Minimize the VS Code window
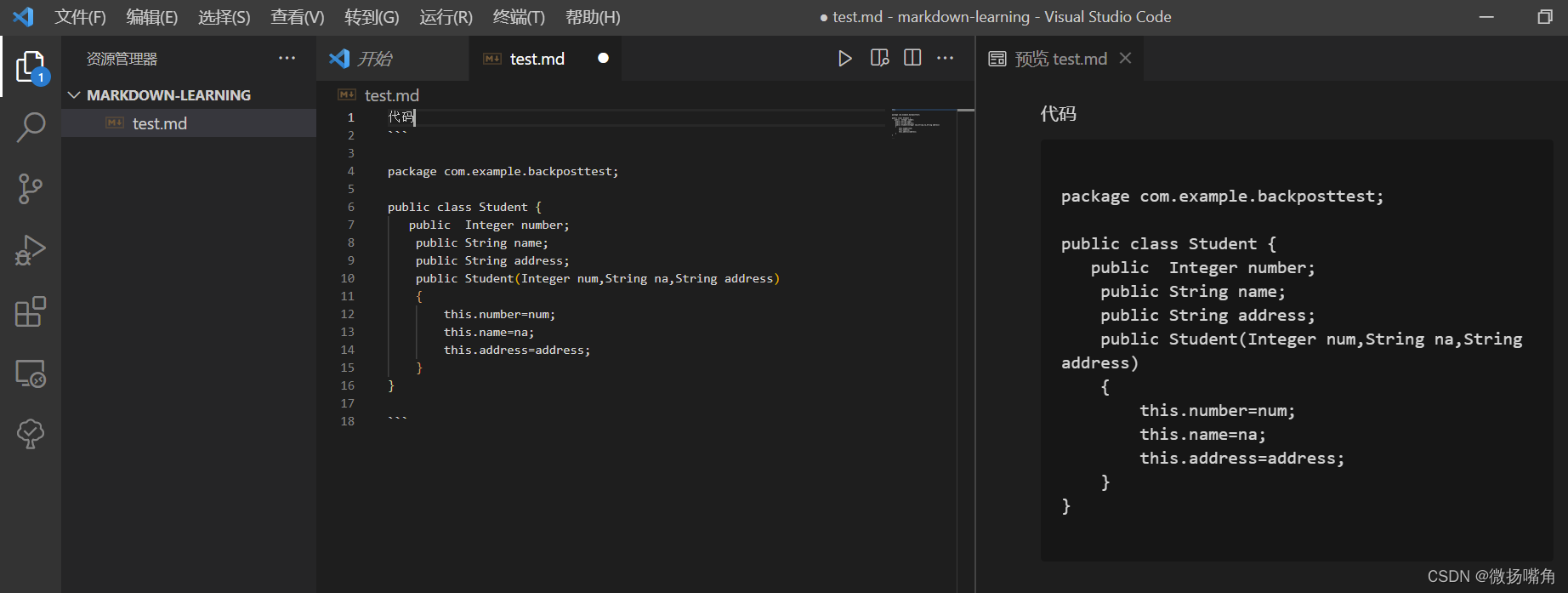This screenshot has height=593, width=1568. (1486, 17)
